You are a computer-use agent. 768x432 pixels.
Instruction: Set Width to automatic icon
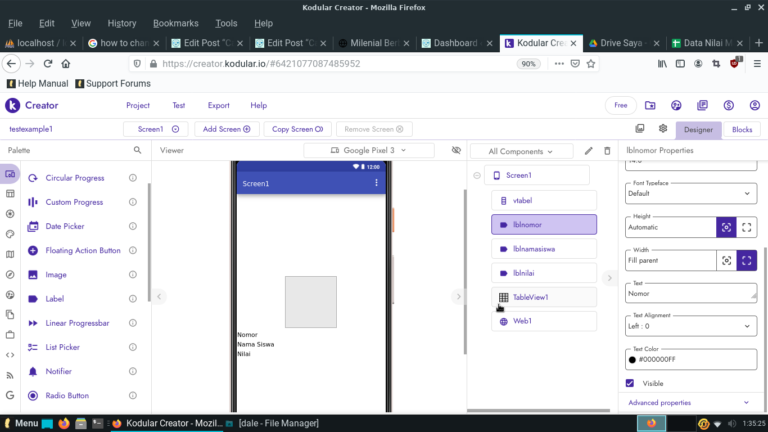(x=726, y=261)
